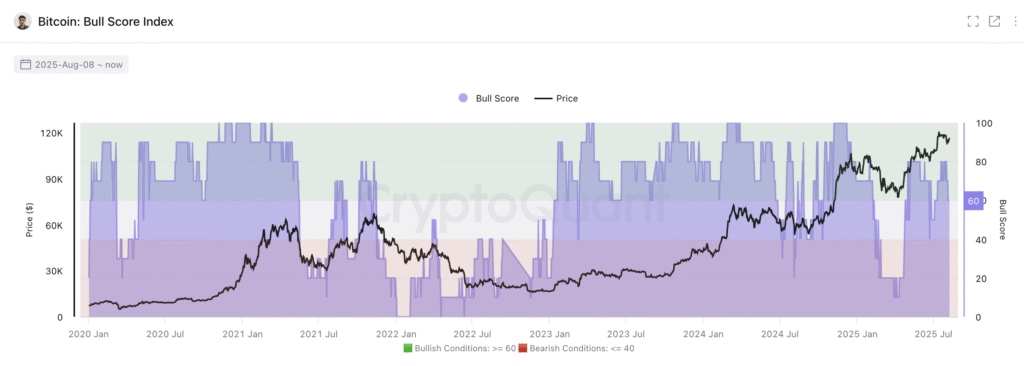
Task: Click the red Bearish Conditions legend square
Action: pyautogui.click(x=522, y=348)
